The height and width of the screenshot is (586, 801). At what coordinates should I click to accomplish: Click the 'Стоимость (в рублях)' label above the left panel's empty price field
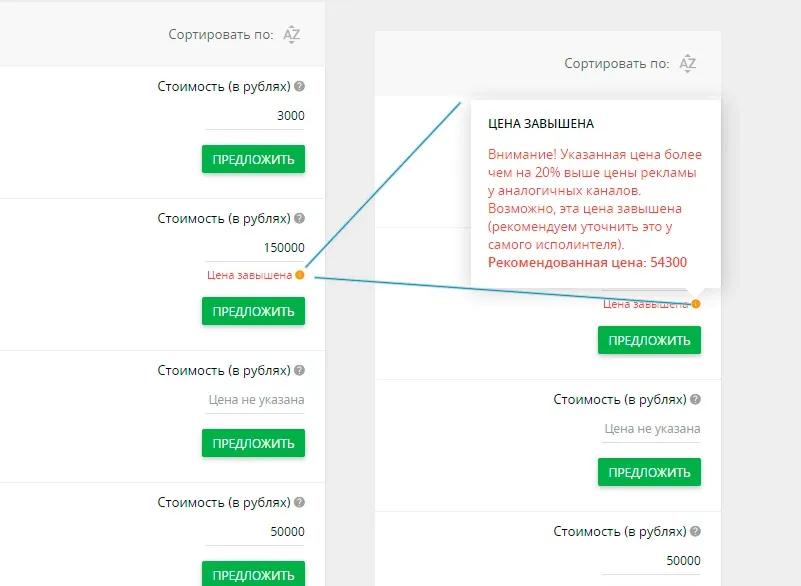pos(224,370)
